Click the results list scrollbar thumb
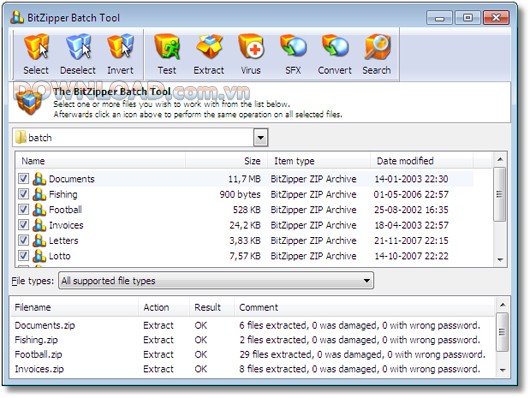The image size is (530, 398). [502, 332]
